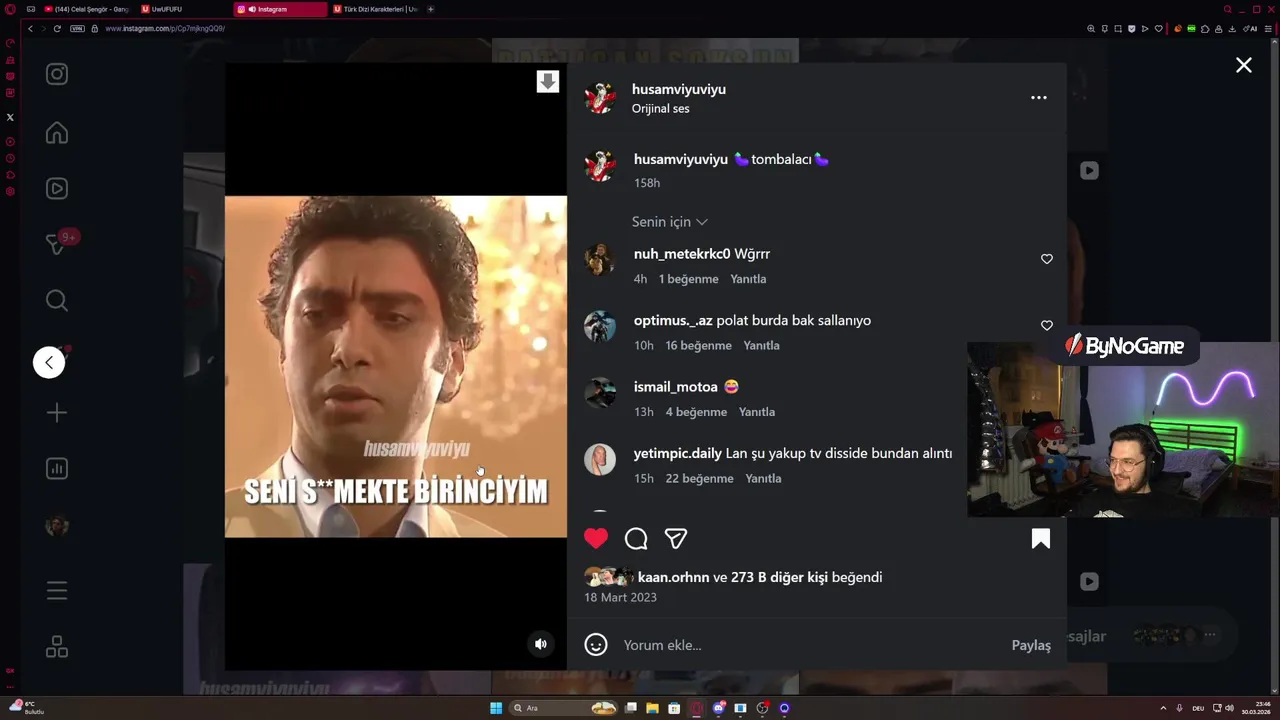Open the Windows Start menu
Viewport: 1280px width, 720px height.
[496, 708]
